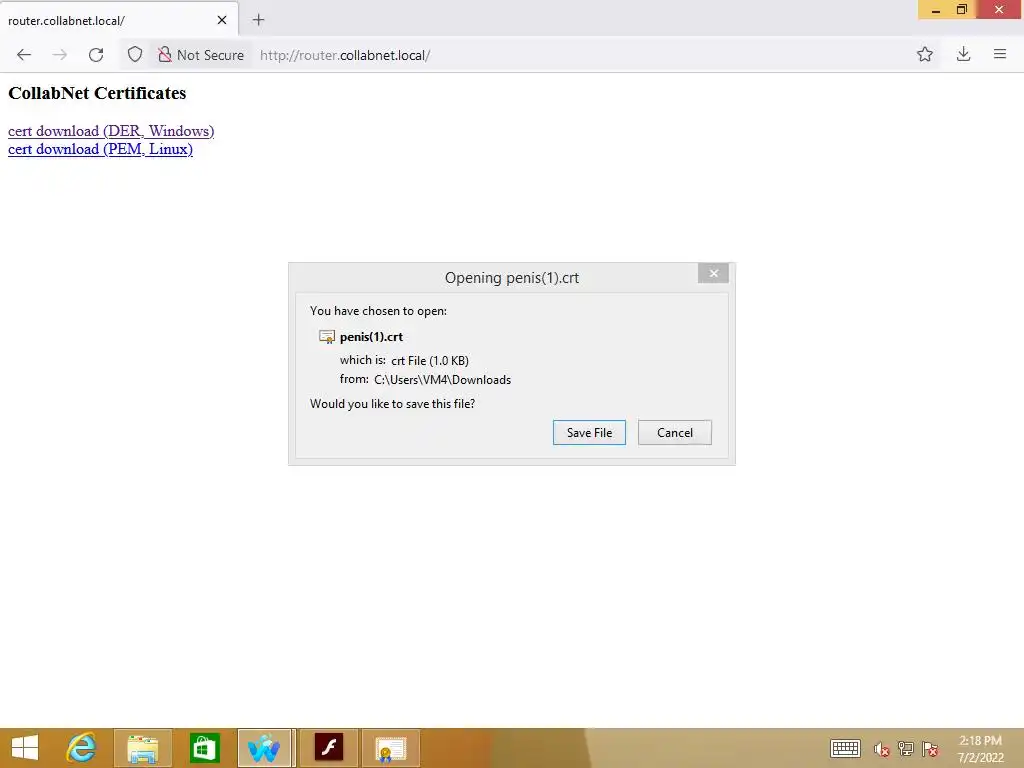This screenshot has height=768, width=1024.
Task: Click the crt File (1.0 KB) text
Action: click(430, 360)
